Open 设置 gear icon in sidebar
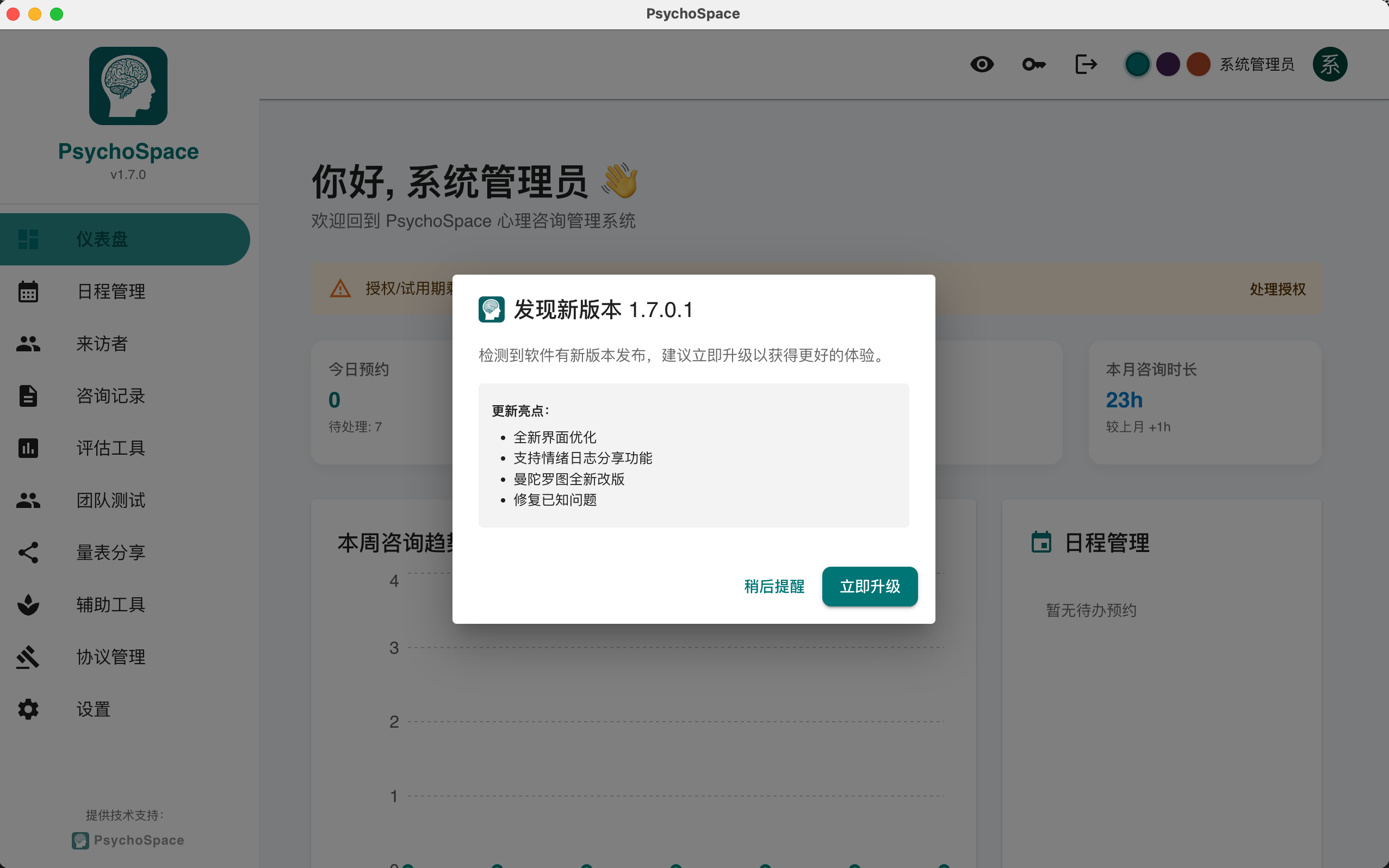Viewport: 1389px width, 868px height. [x=28, y=709]
